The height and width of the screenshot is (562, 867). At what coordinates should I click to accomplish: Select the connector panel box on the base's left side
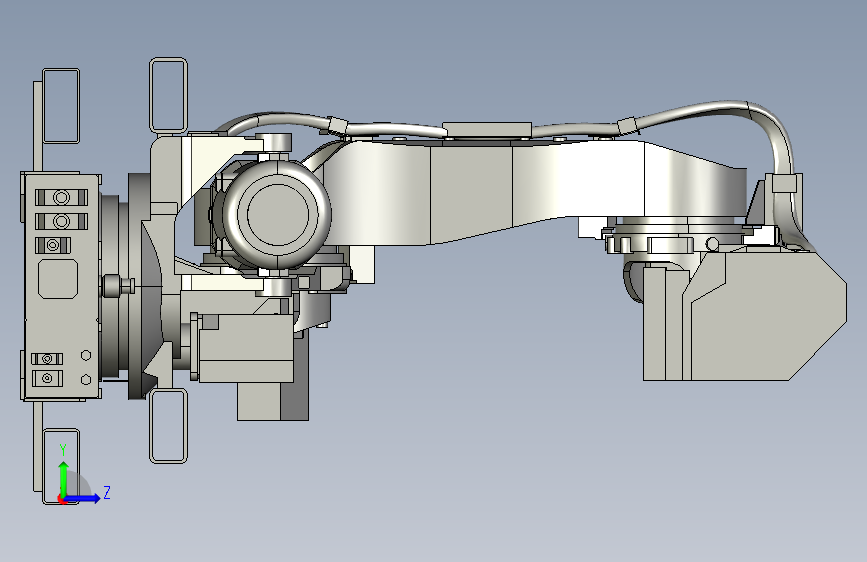coord(61,286)
